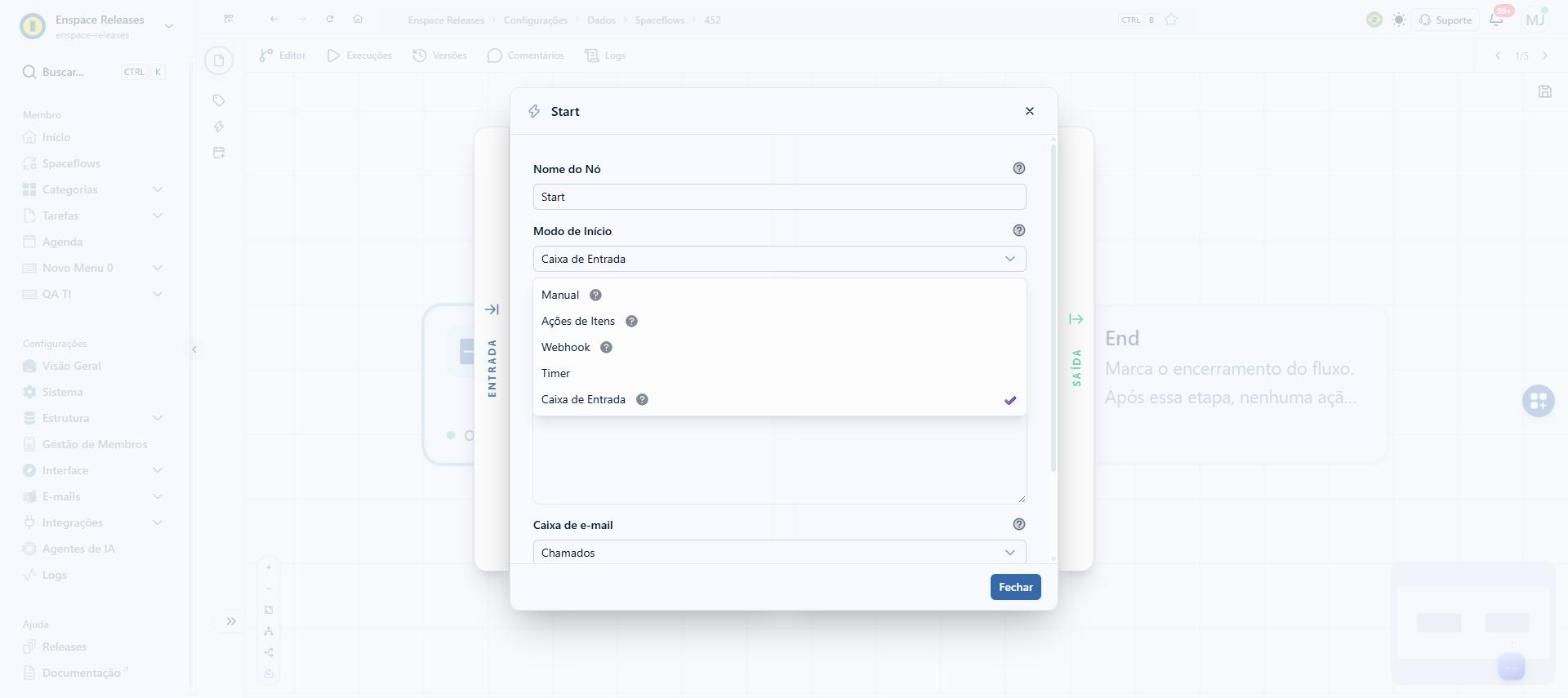Open Documentação link in sidebar

[81, 673]
